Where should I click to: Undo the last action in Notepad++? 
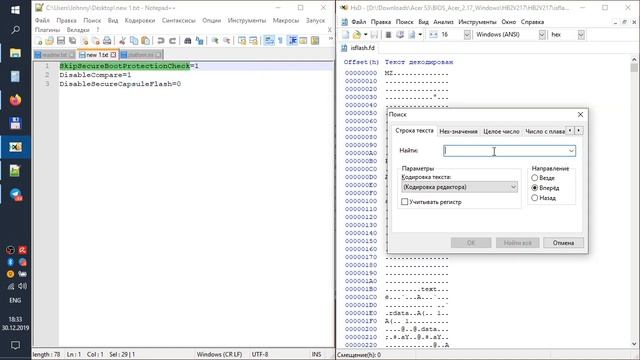(x=161, y=40)
